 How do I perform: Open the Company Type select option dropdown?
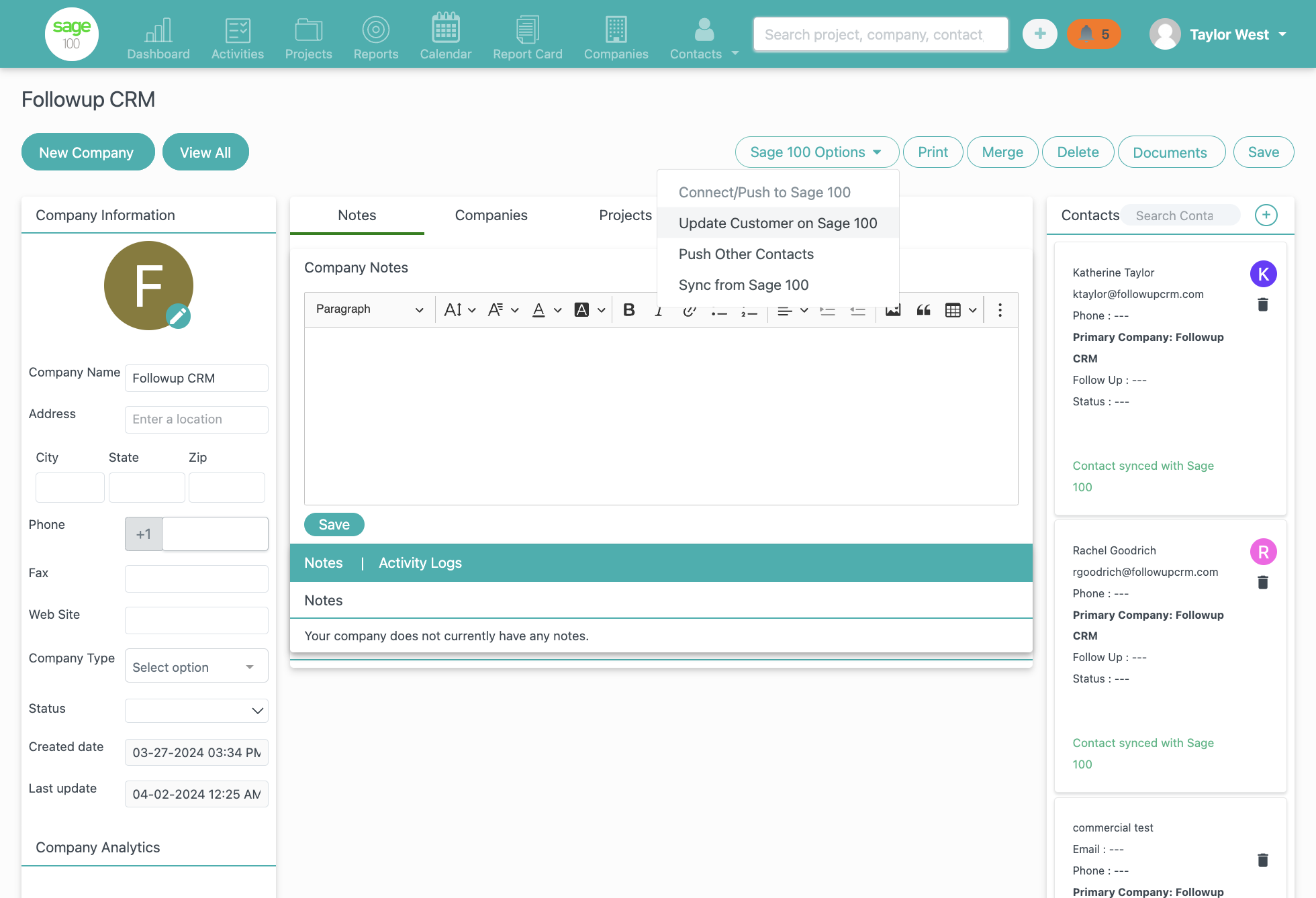coord(197,666)
